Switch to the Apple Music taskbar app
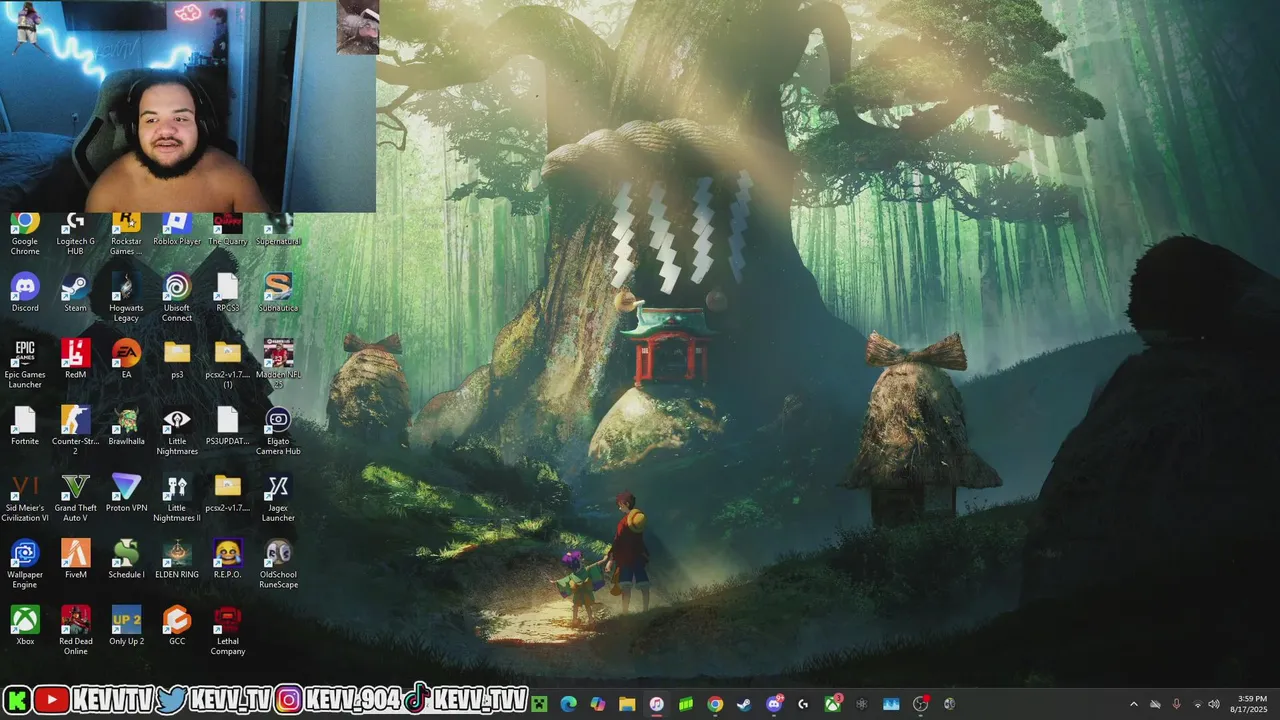 click(x=656, y=704)
